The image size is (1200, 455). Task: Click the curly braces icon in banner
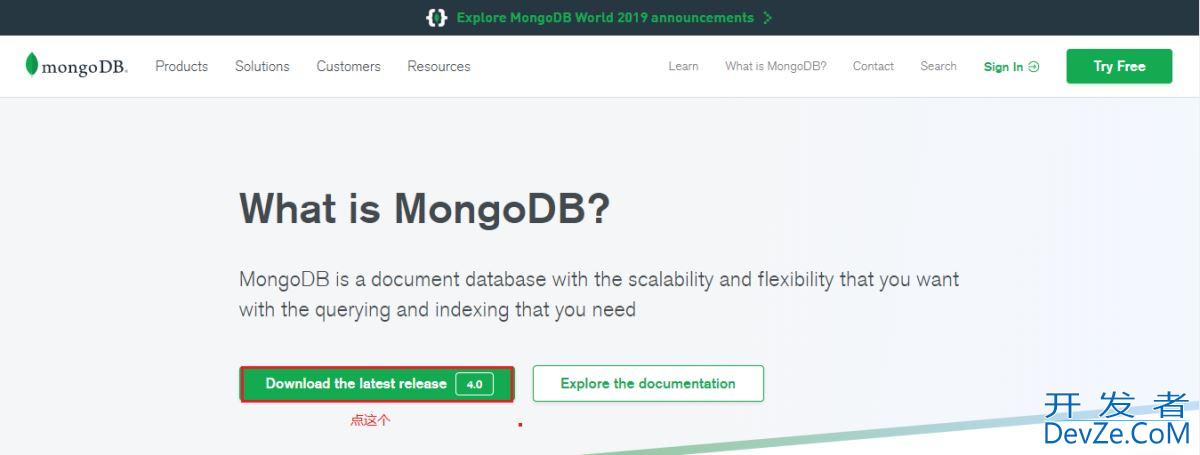(x=436, y=18)
